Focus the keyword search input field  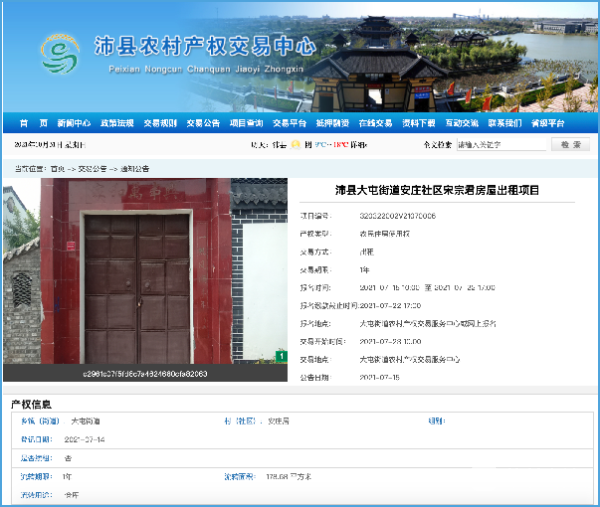click(501, 145)
